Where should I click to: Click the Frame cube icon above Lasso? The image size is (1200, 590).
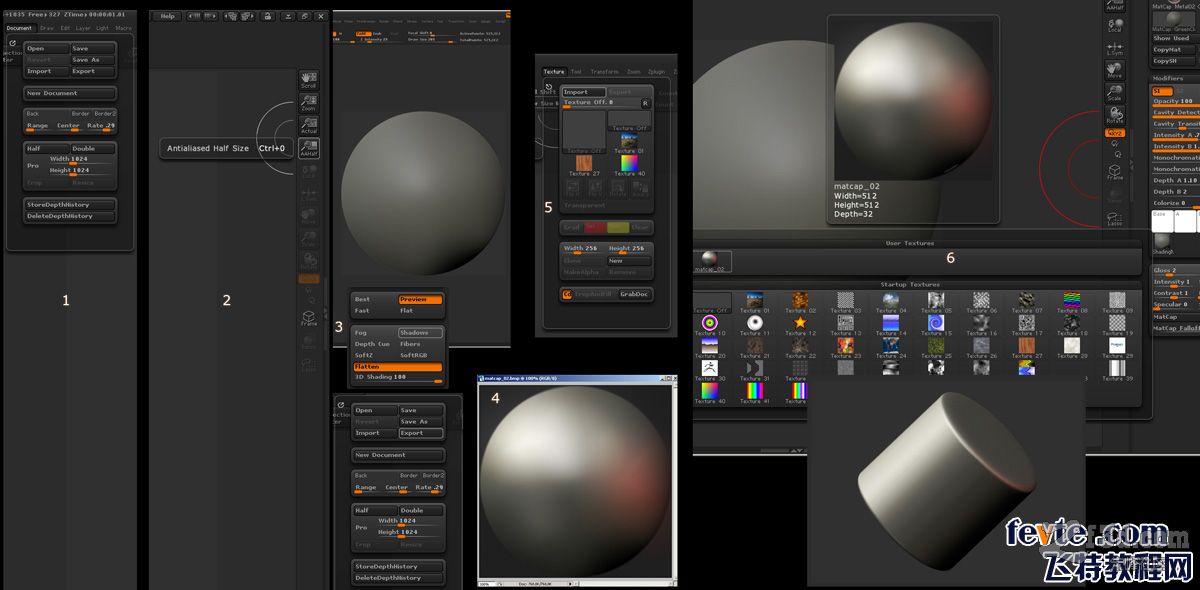(x=1114, y=172)
